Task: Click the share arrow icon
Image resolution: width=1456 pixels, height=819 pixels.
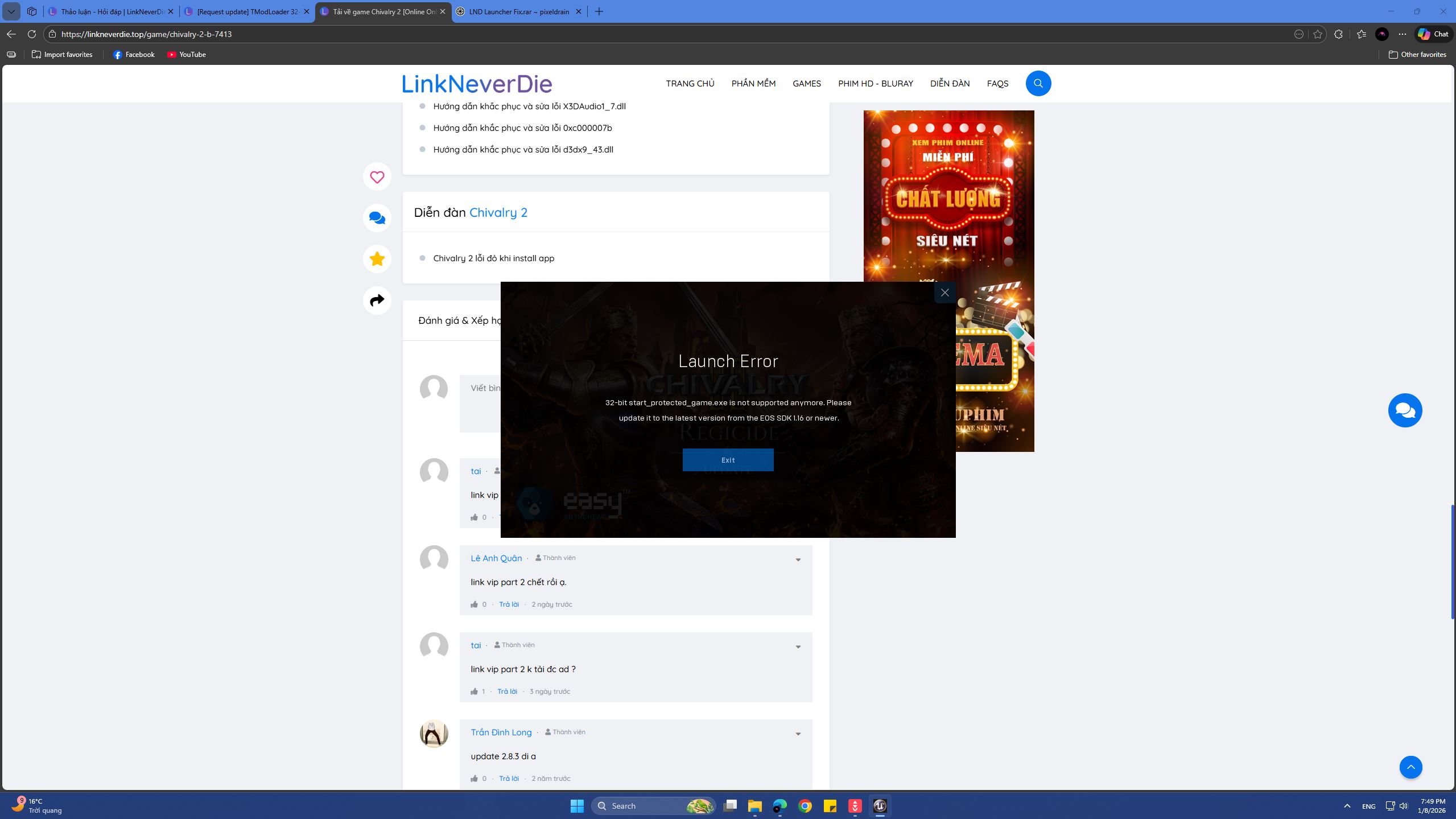Action: point(377,301)
